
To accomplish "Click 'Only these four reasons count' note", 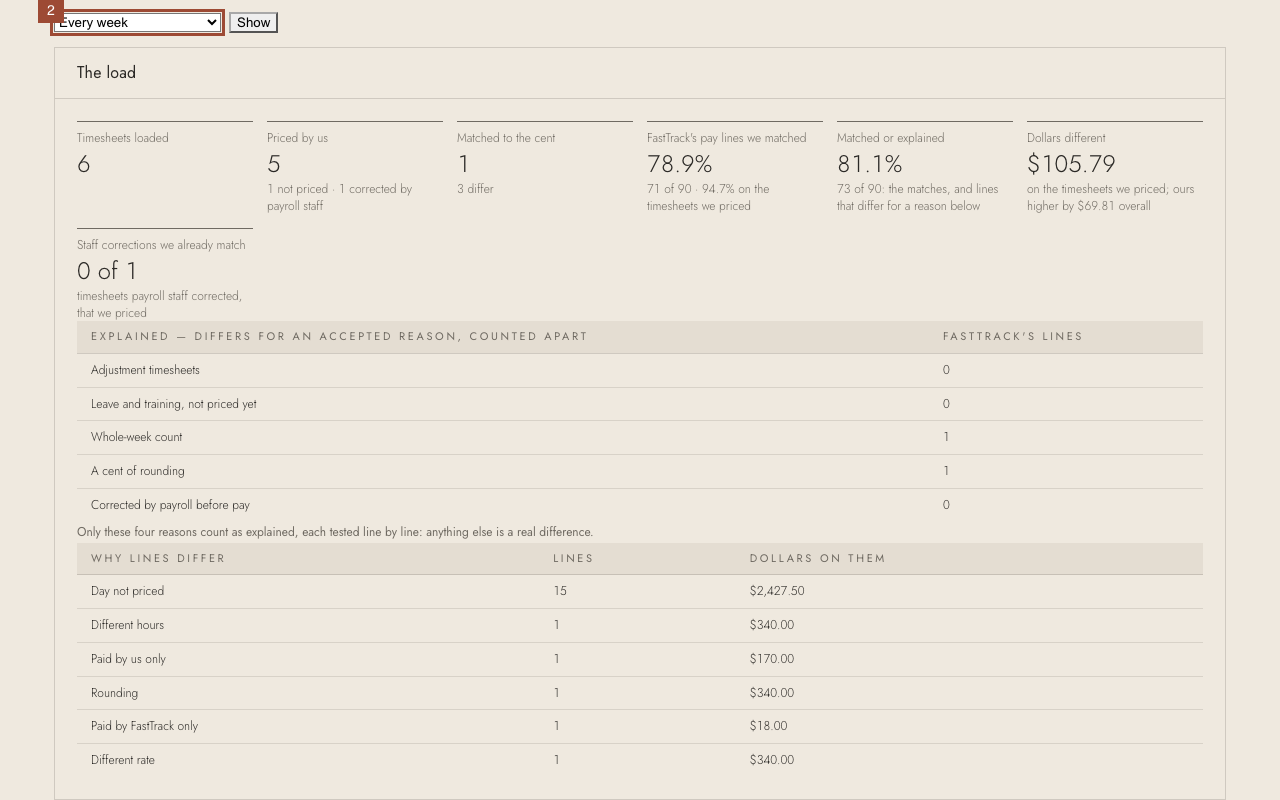I will point(335,532).
